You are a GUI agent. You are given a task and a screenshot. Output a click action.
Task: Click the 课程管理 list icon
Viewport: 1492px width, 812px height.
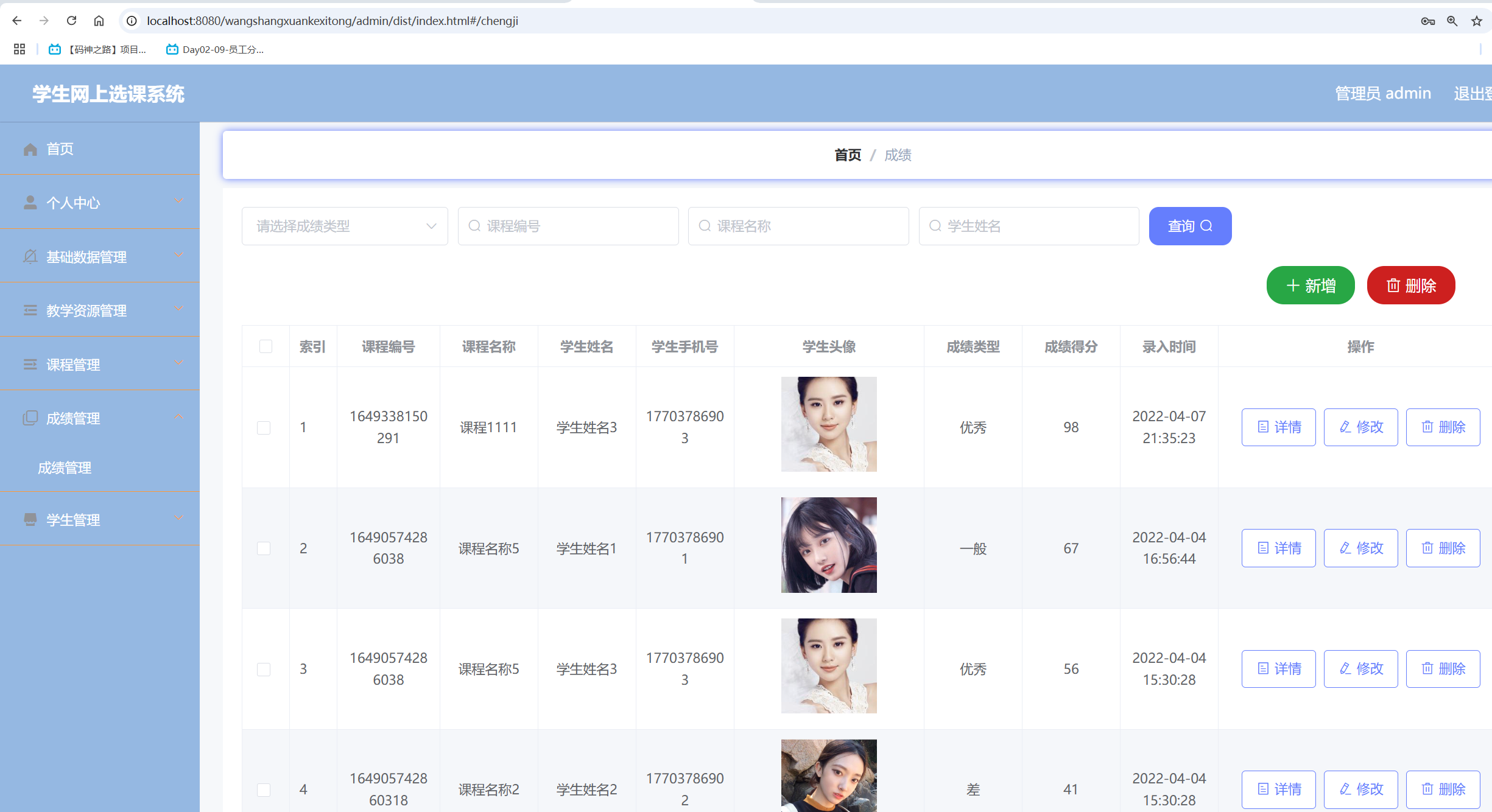point(30,365)
